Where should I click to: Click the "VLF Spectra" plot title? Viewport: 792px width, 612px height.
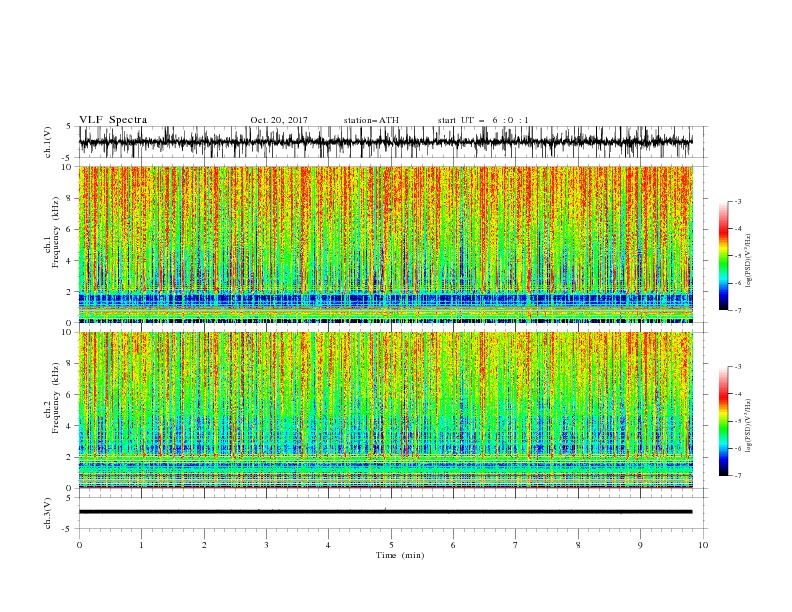pyautogui.click(x=113, y=120)
